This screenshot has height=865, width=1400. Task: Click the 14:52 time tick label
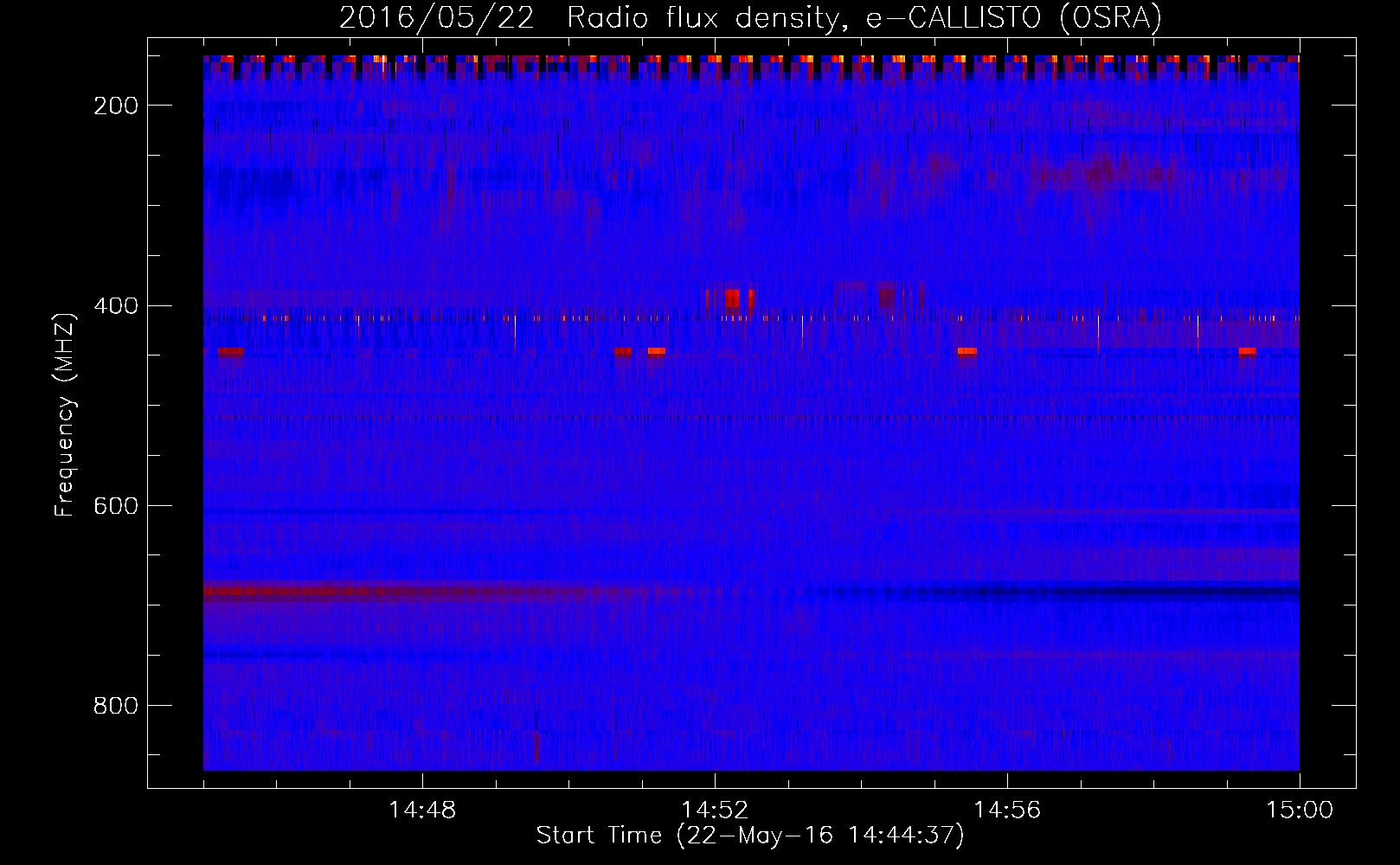pos(715,811)
